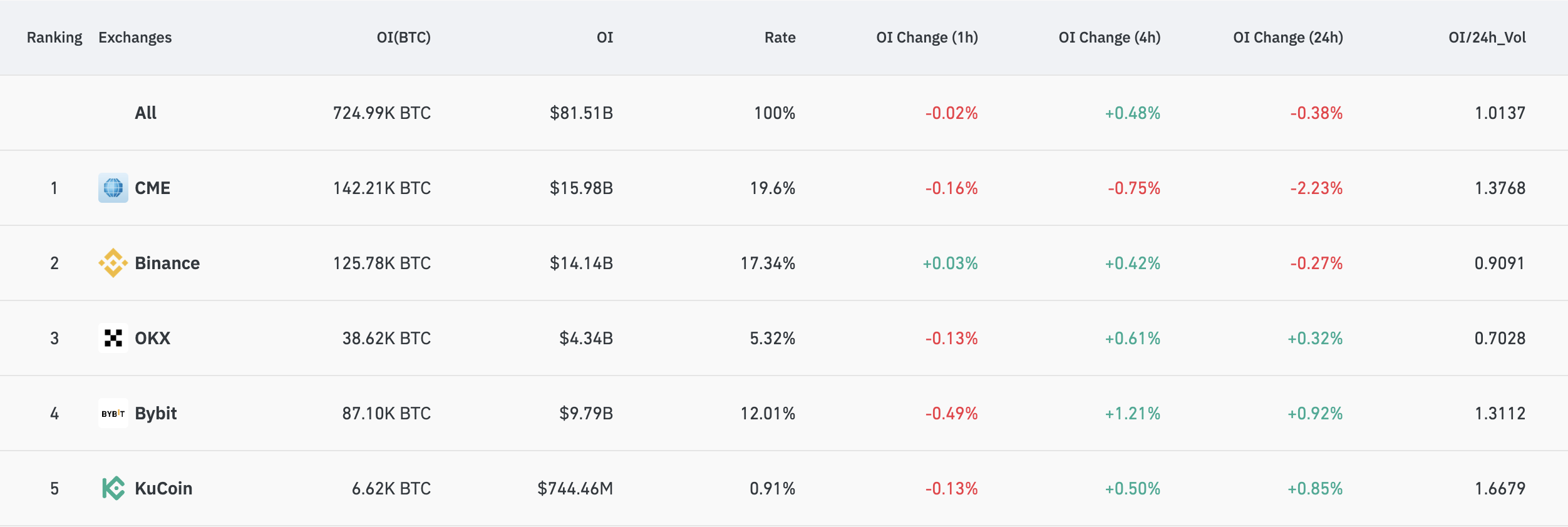Image resolution: width=1568 pixels, height=527 pixels.
Task: Click the Ranking column header
Action: click(54, 37)
